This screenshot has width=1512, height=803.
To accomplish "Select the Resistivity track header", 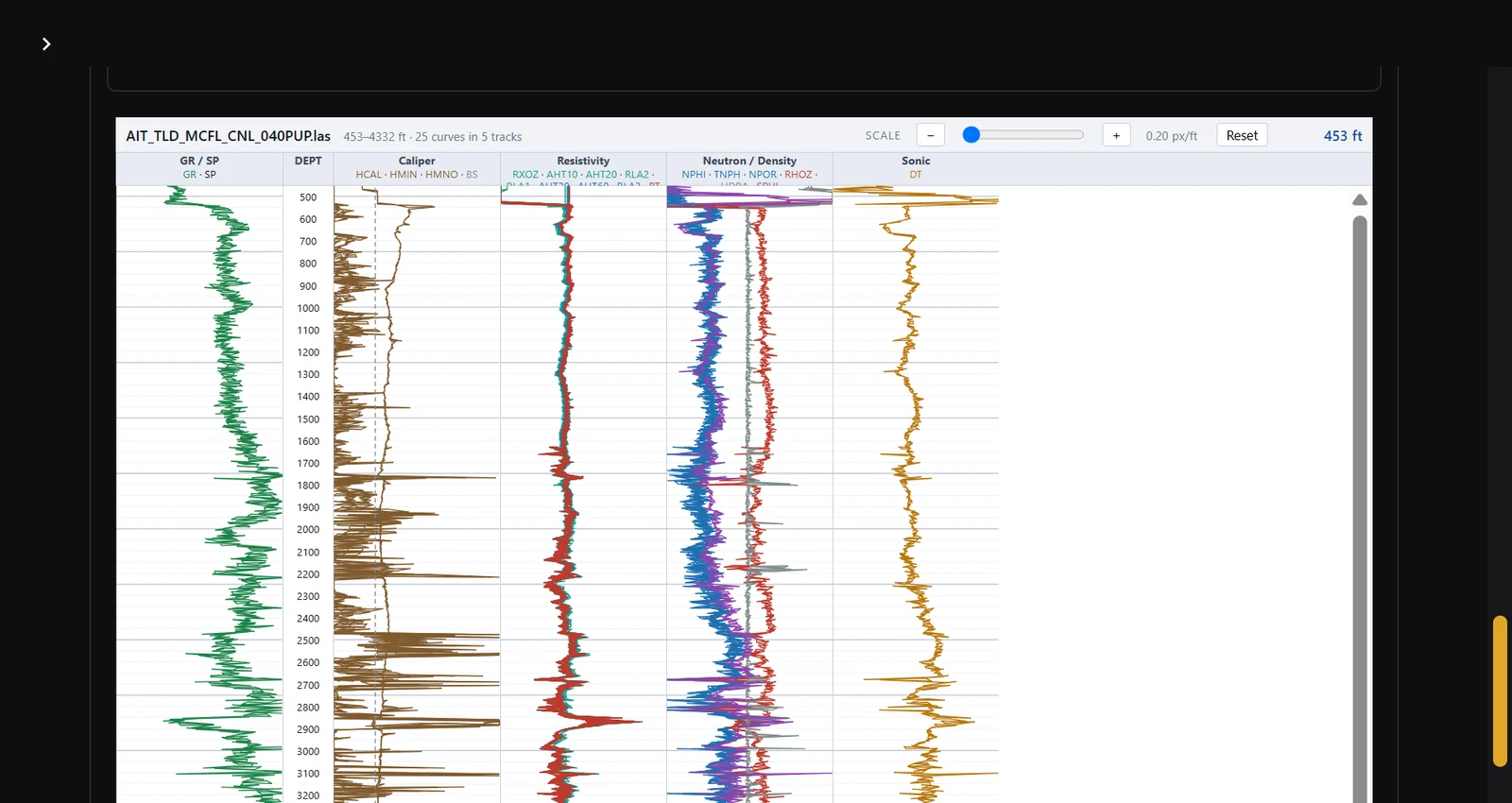I will (x=583, y=161).
